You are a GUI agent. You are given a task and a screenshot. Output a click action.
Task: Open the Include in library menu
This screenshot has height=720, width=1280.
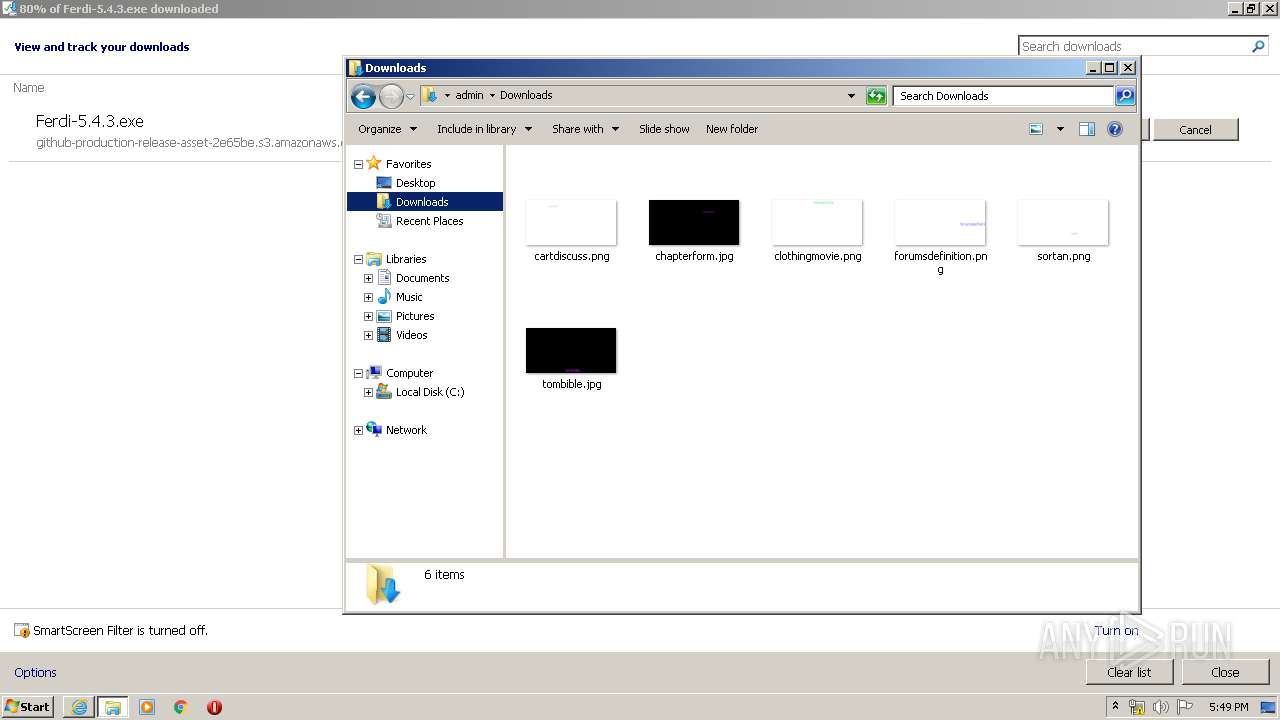click(x=484, y=129)
